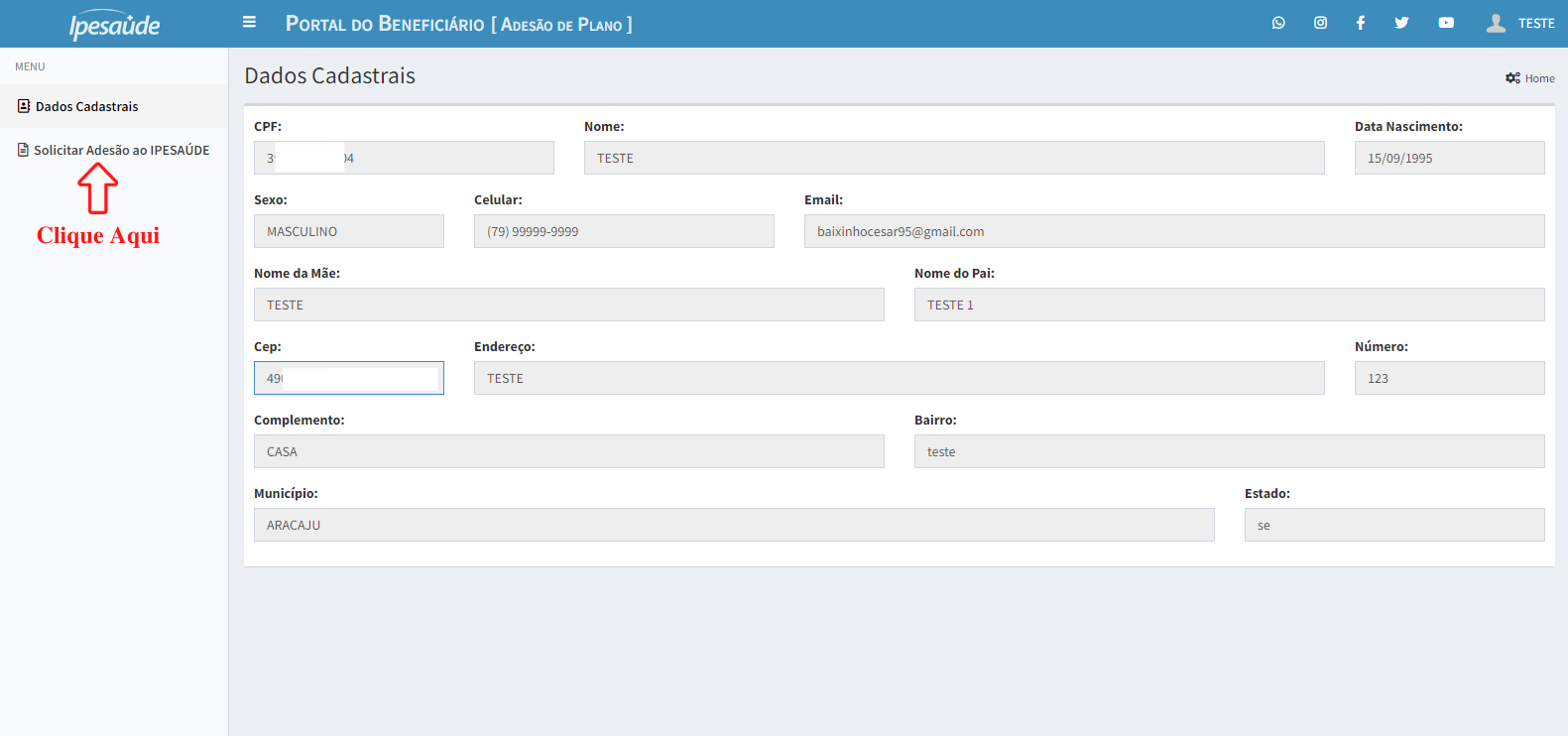Viewport: 1568px width, 736px height.
Task: Click the Município field showing ARACAJU
Action: [733, 525]
